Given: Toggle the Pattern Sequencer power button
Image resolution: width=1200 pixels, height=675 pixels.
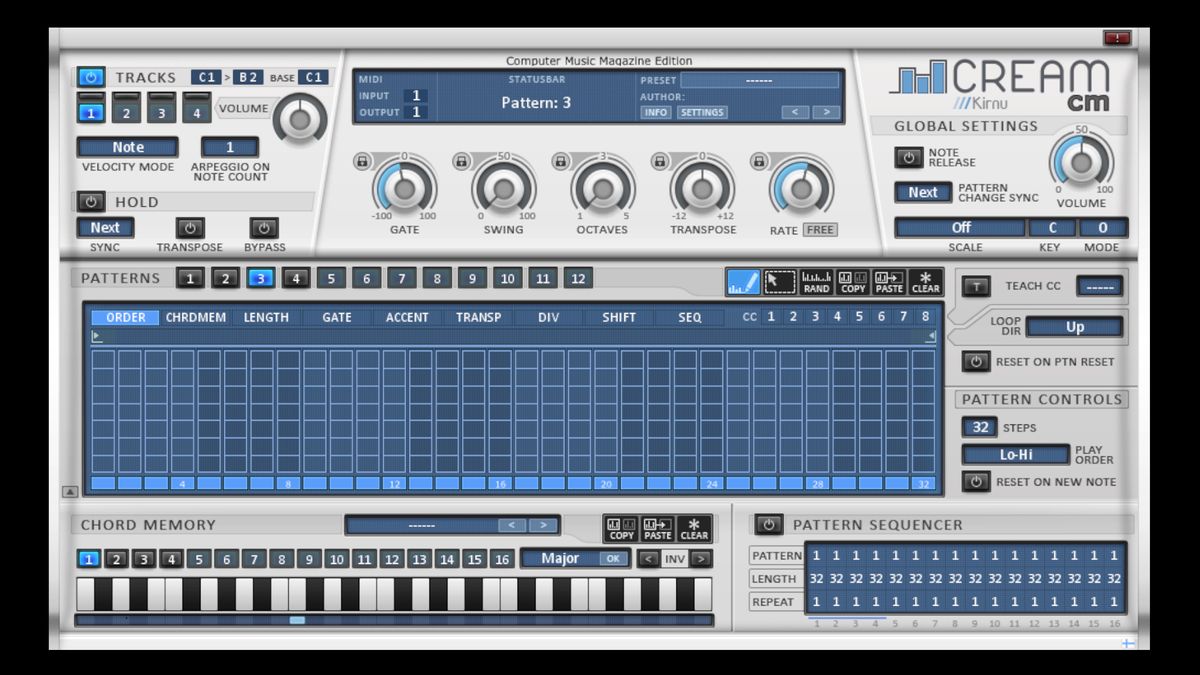Looking at the screenshot, I should (768, 524).
